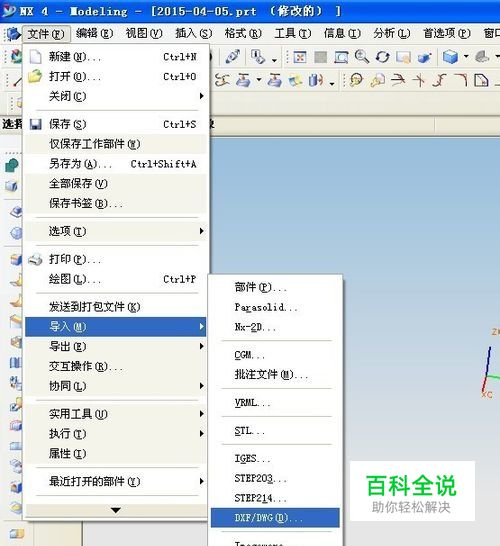Choose 绘图(L) in the File menu

(116, 279)
